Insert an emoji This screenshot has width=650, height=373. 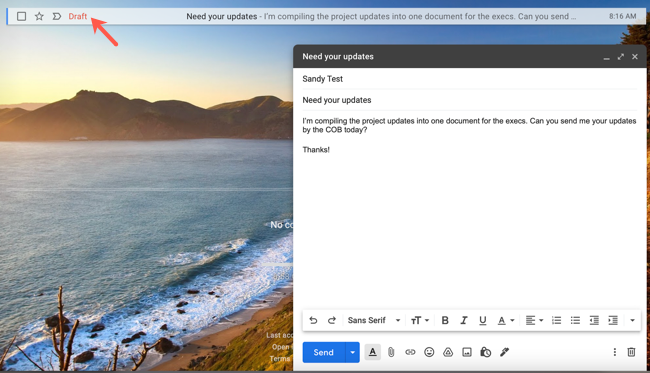click(429, 352)
